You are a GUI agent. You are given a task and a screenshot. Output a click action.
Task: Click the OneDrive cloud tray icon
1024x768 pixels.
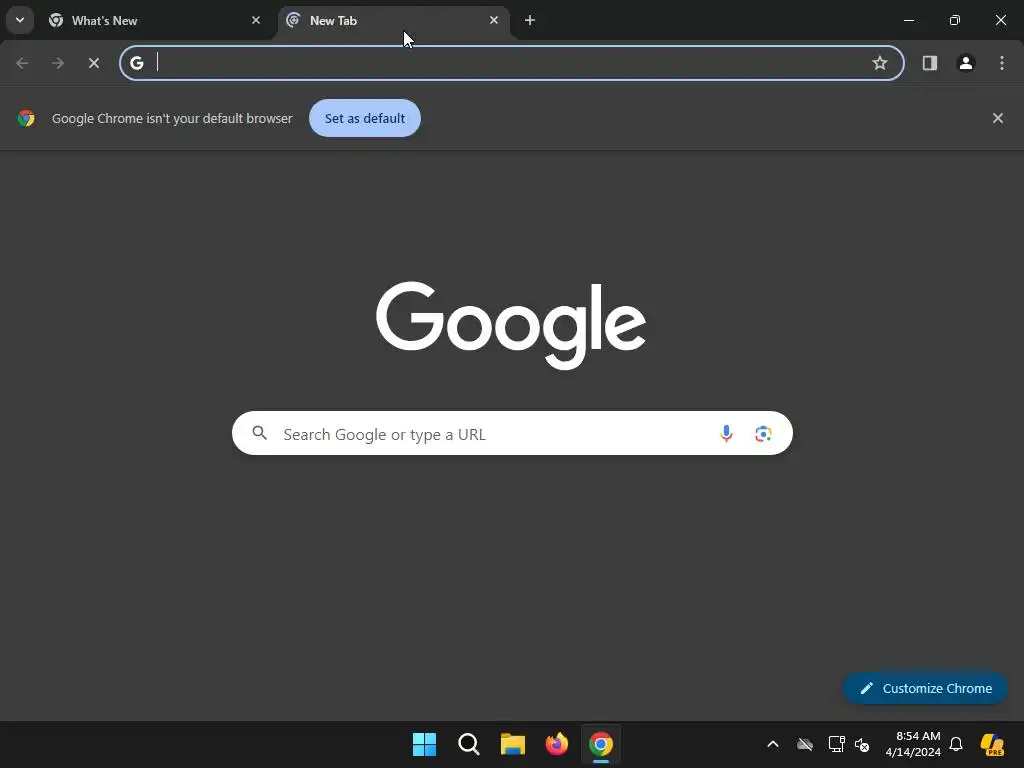point(805,744)
